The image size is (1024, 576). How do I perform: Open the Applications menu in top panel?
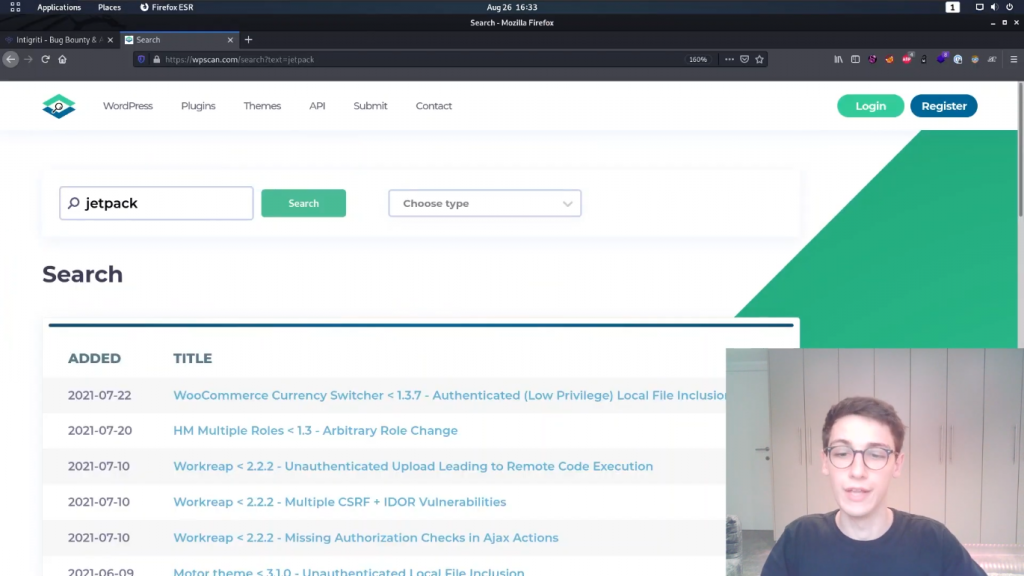click(59, 7)
